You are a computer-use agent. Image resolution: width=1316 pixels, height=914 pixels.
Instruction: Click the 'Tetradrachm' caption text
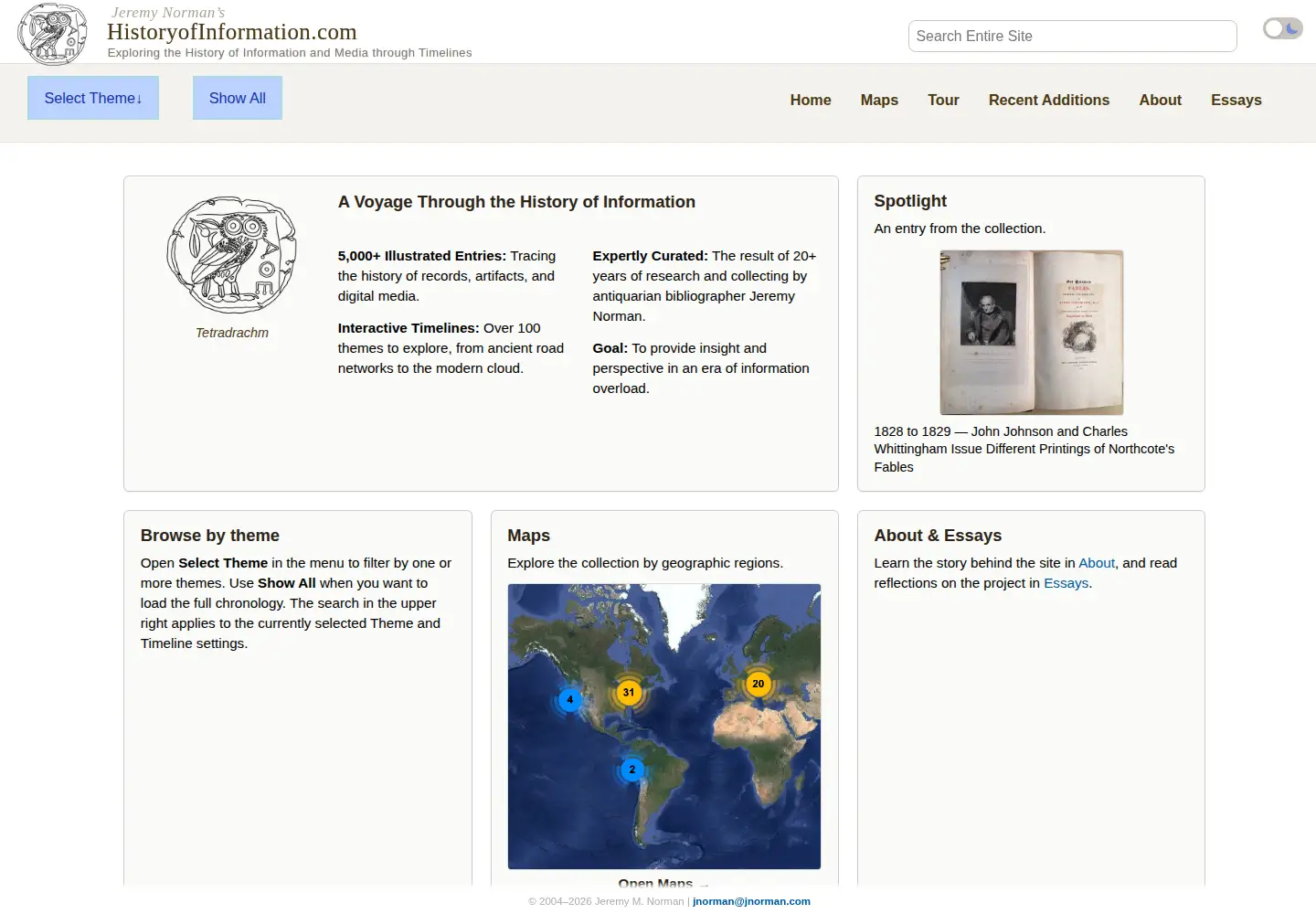(x=232, y=333)
